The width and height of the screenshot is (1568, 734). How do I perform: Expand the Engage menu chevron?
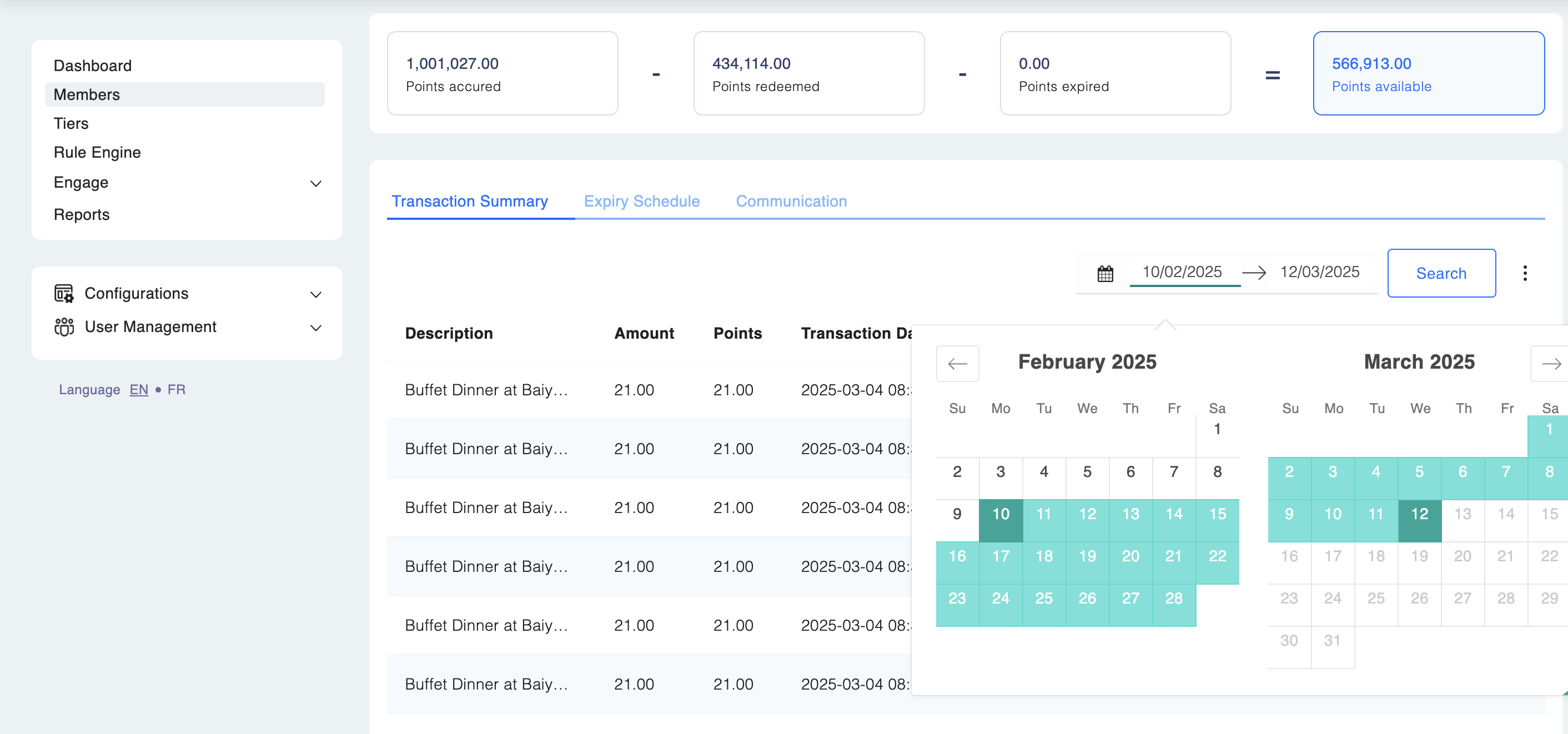point(315,183)
